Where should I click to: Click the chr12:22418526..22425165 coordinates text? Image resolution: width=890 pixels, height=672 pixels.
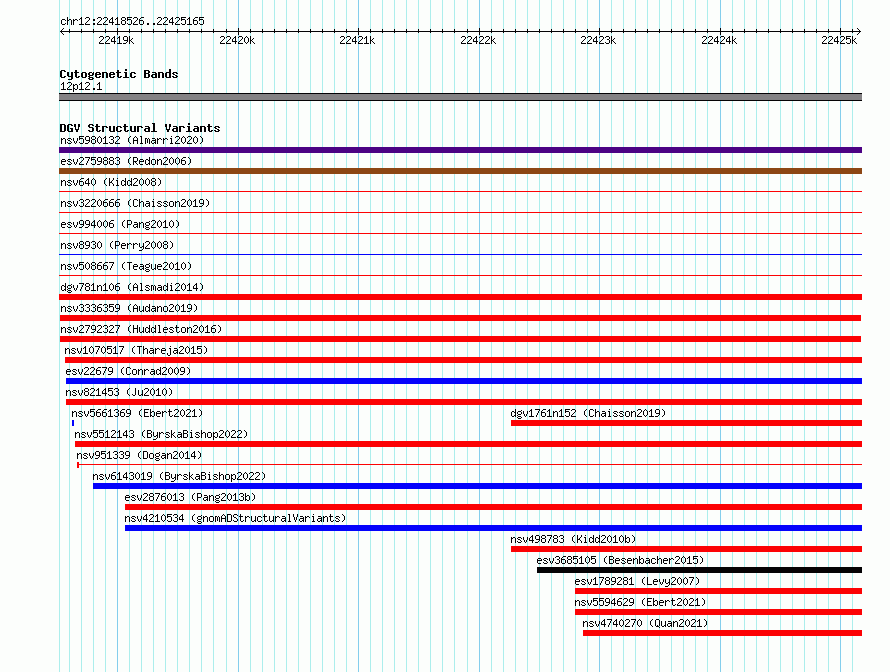pos(132,21)
